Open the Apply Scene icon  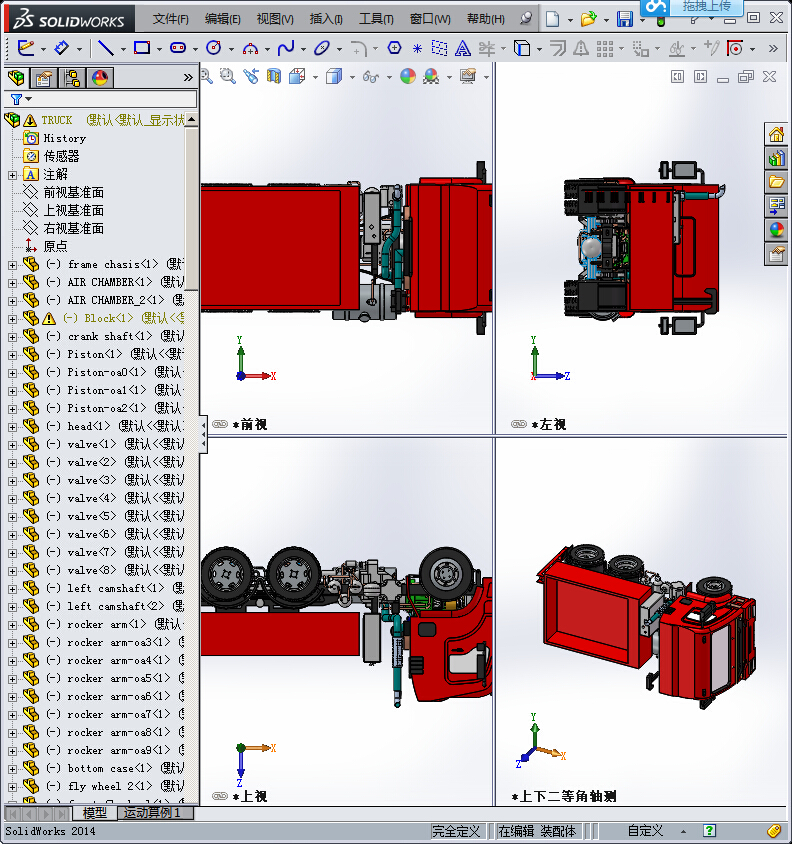coord(431,76)
